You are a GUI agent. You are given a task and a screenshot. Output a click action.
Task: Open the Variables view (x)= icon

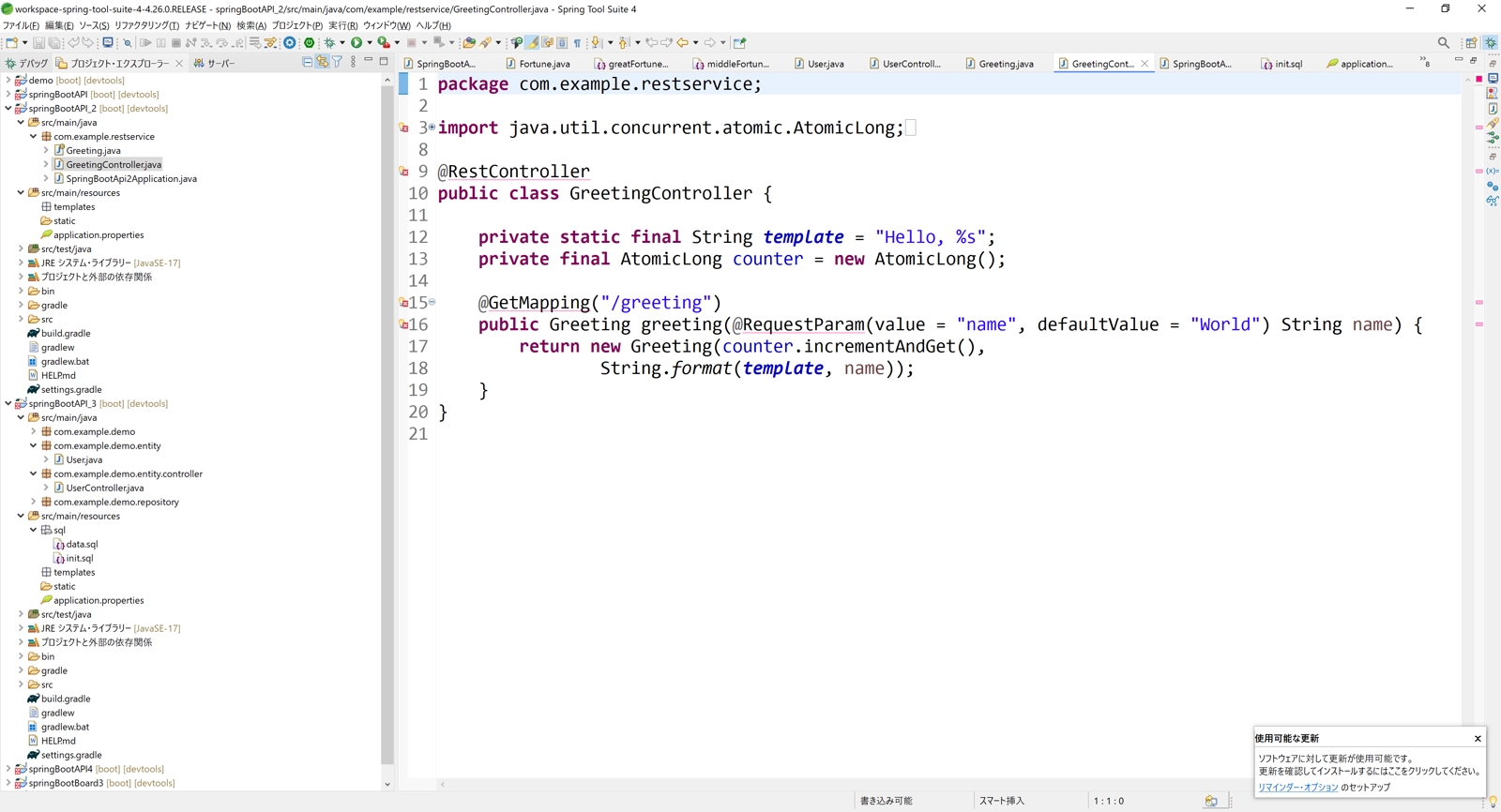coord(1492,171)
